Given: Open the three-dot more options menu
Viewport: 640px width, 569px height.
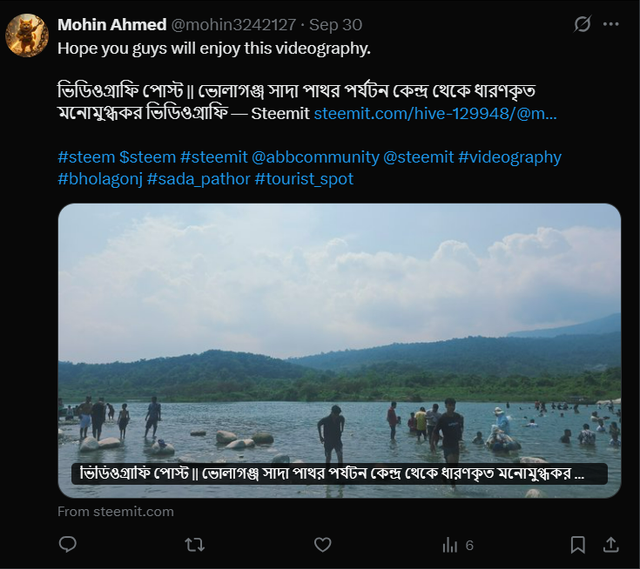Looking at the screenshot, I should [x=611, y=24].
